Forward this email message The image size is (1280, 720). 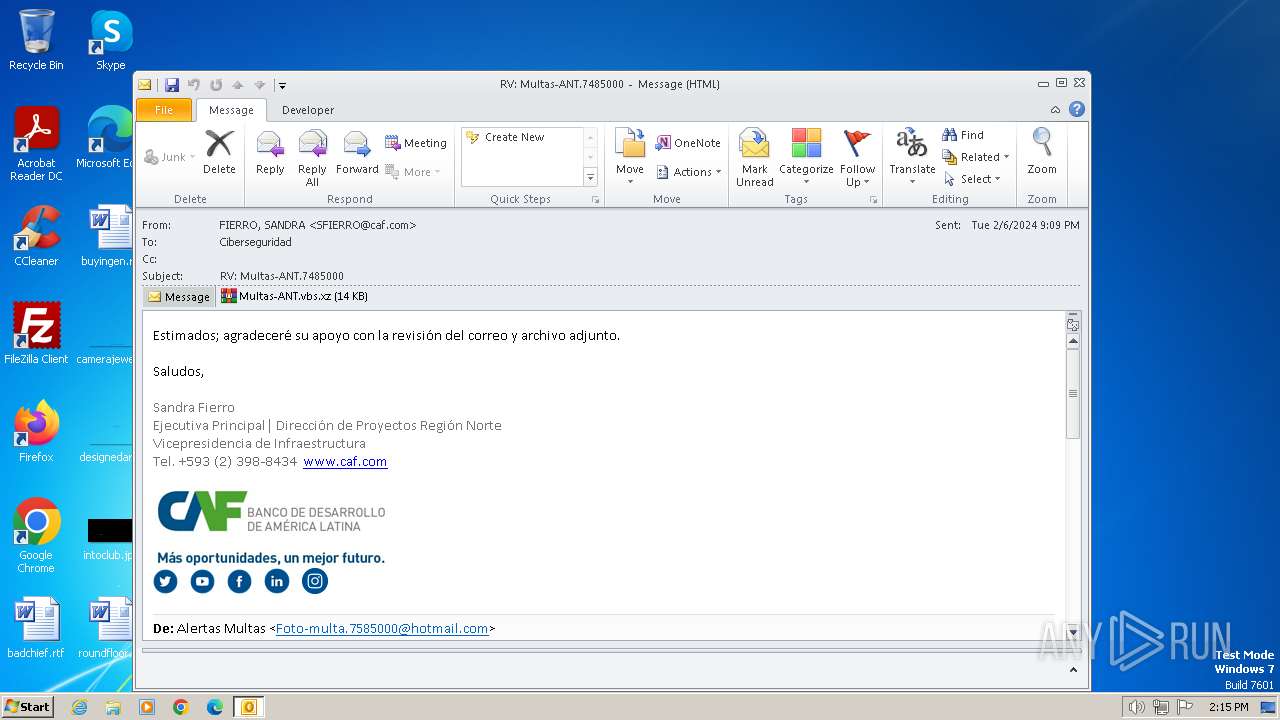(x=357, y=153)
